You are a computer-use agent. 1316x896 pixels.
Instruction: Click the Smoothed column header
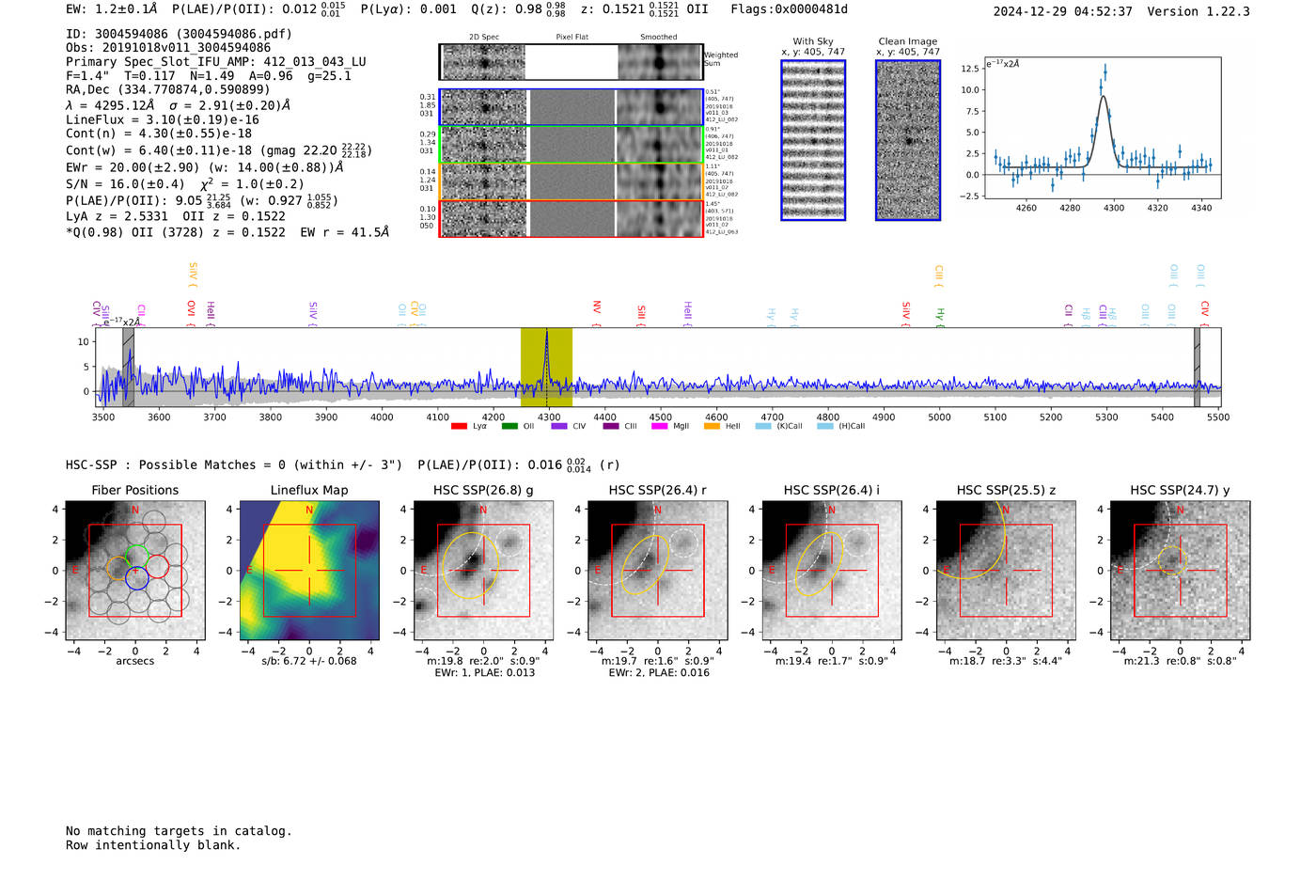pos(658,38)
